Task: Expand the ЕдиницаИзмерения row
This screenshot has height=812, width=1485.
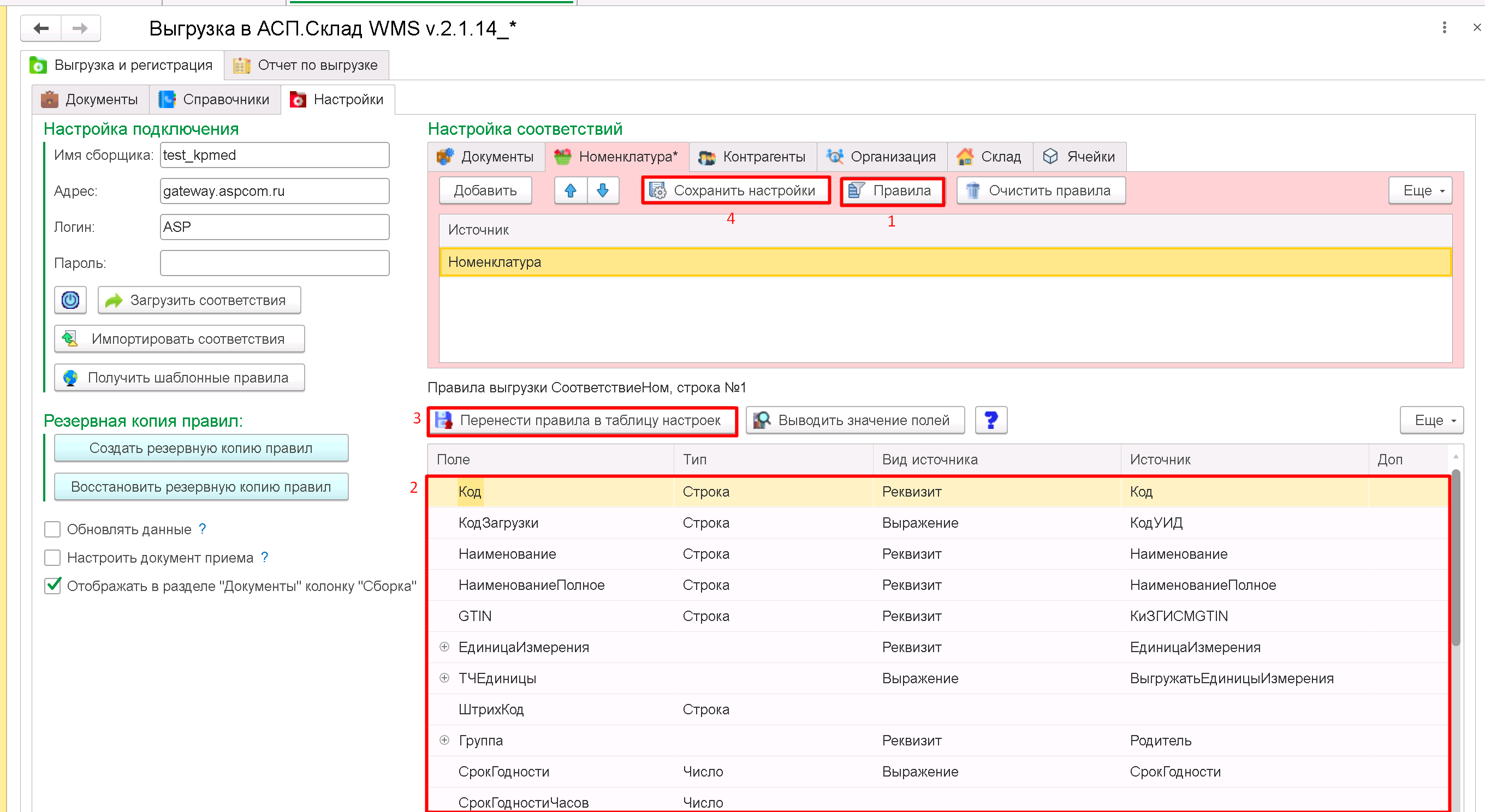Action: (444, 647)
